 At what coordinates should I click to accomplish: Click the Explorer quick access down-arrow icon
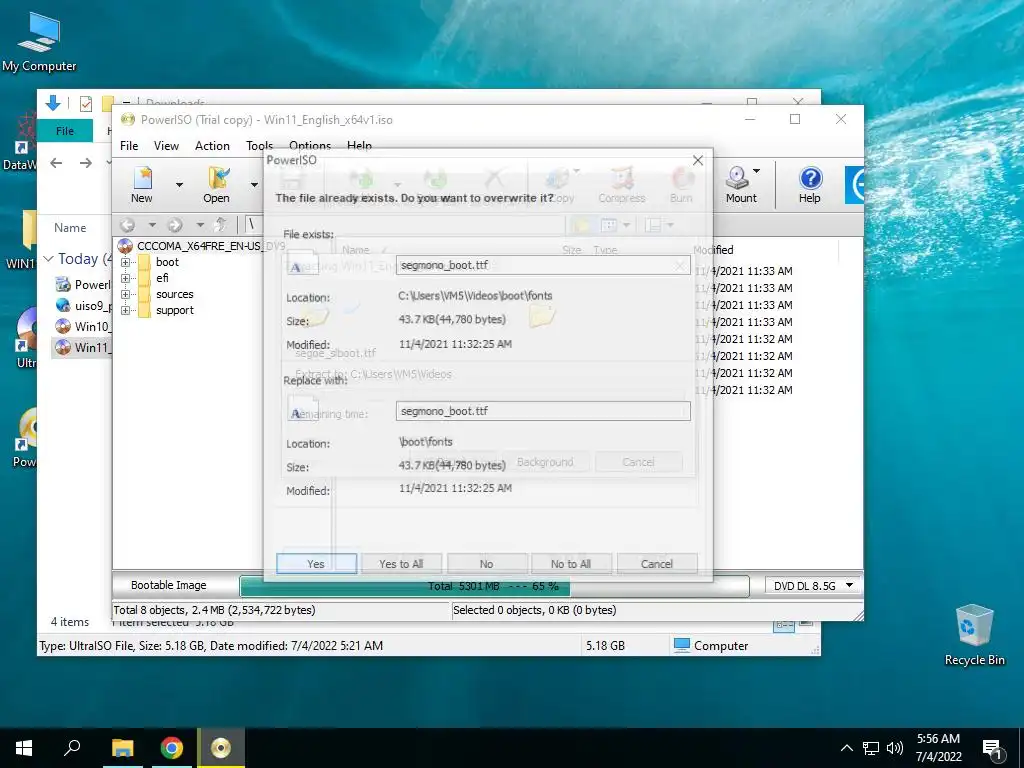(54, 103)
